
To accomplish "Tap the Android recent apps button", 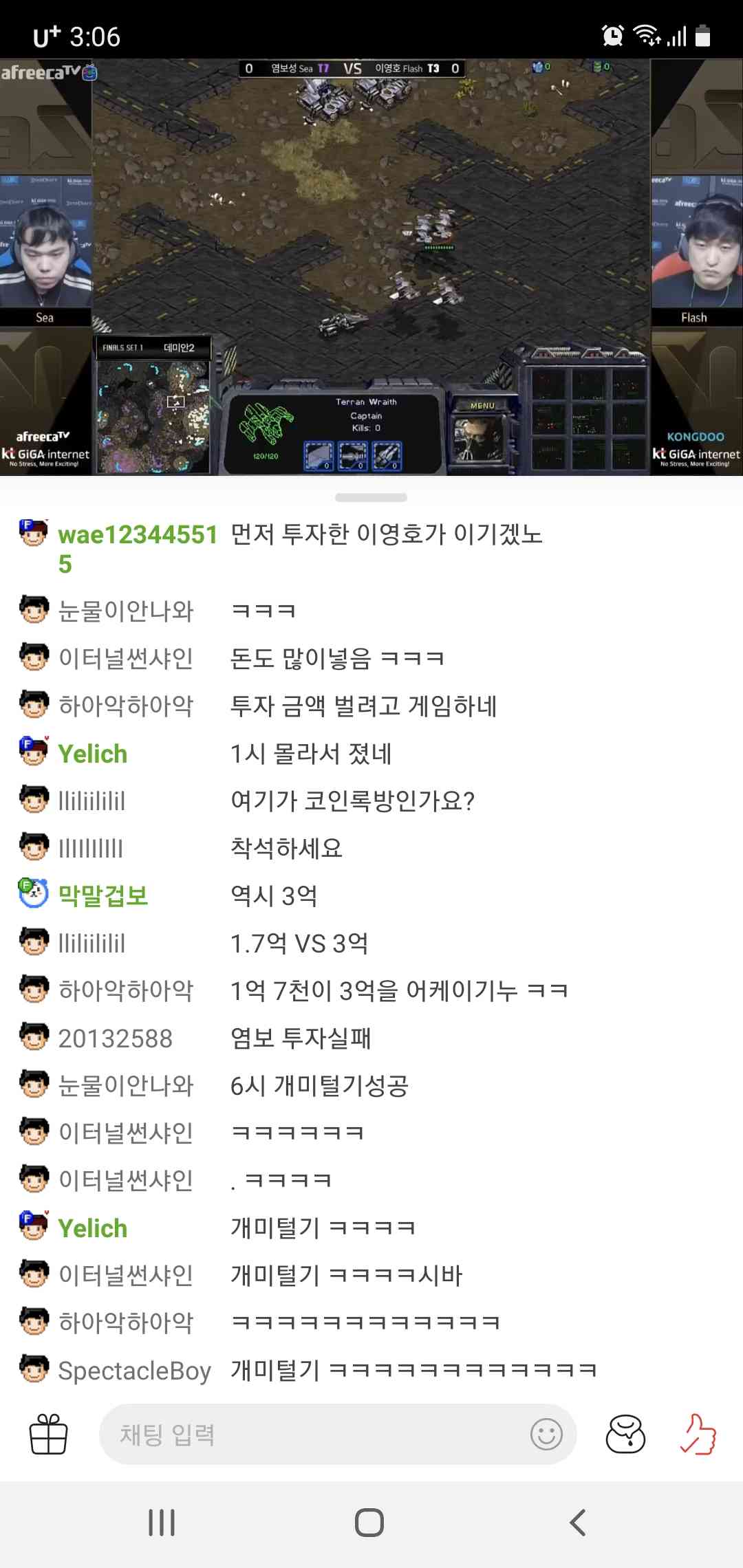I will 162,1523.
